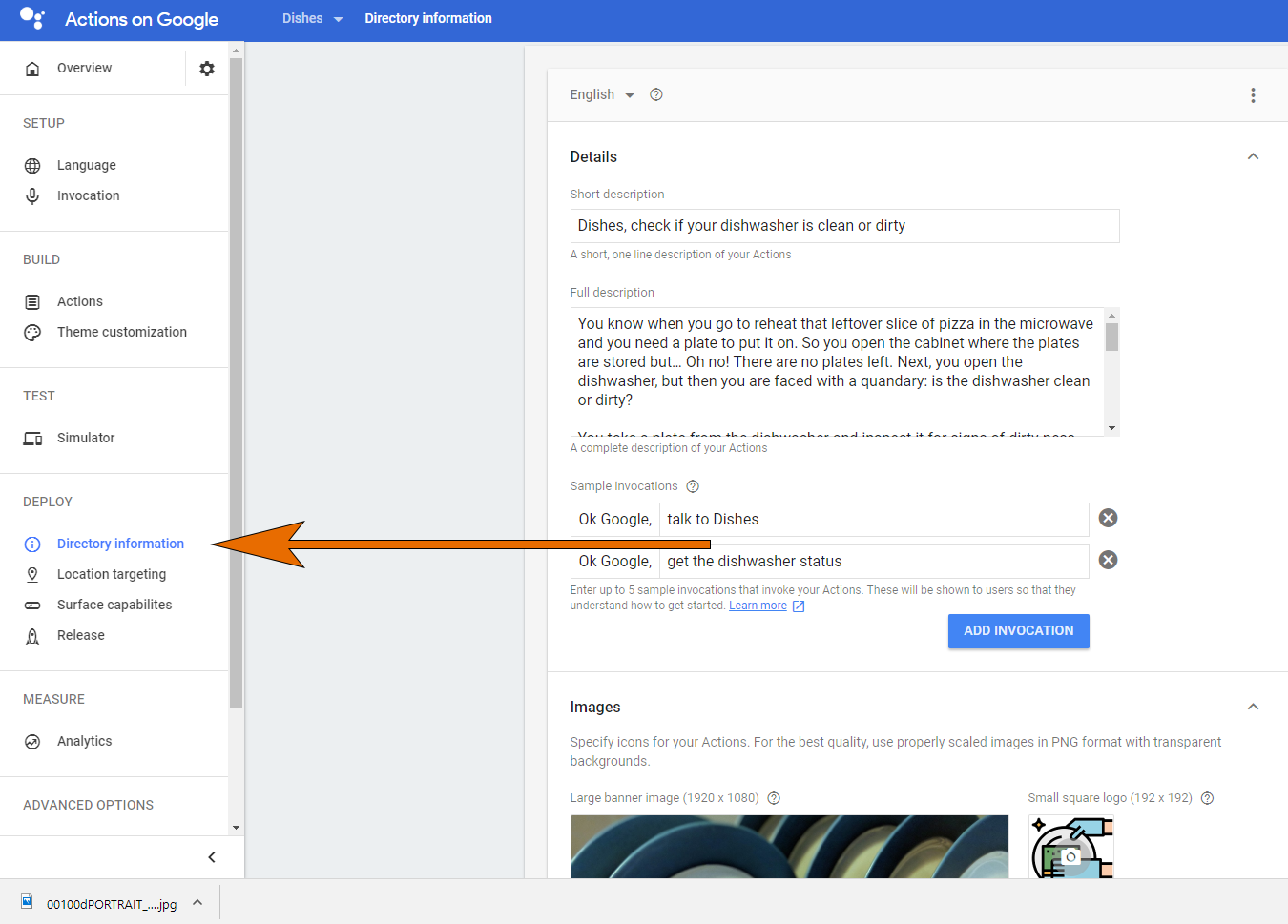Viewport: 1288px width, 924px height.
Task: Click the Theme customization palette icon
Action: 32,333
